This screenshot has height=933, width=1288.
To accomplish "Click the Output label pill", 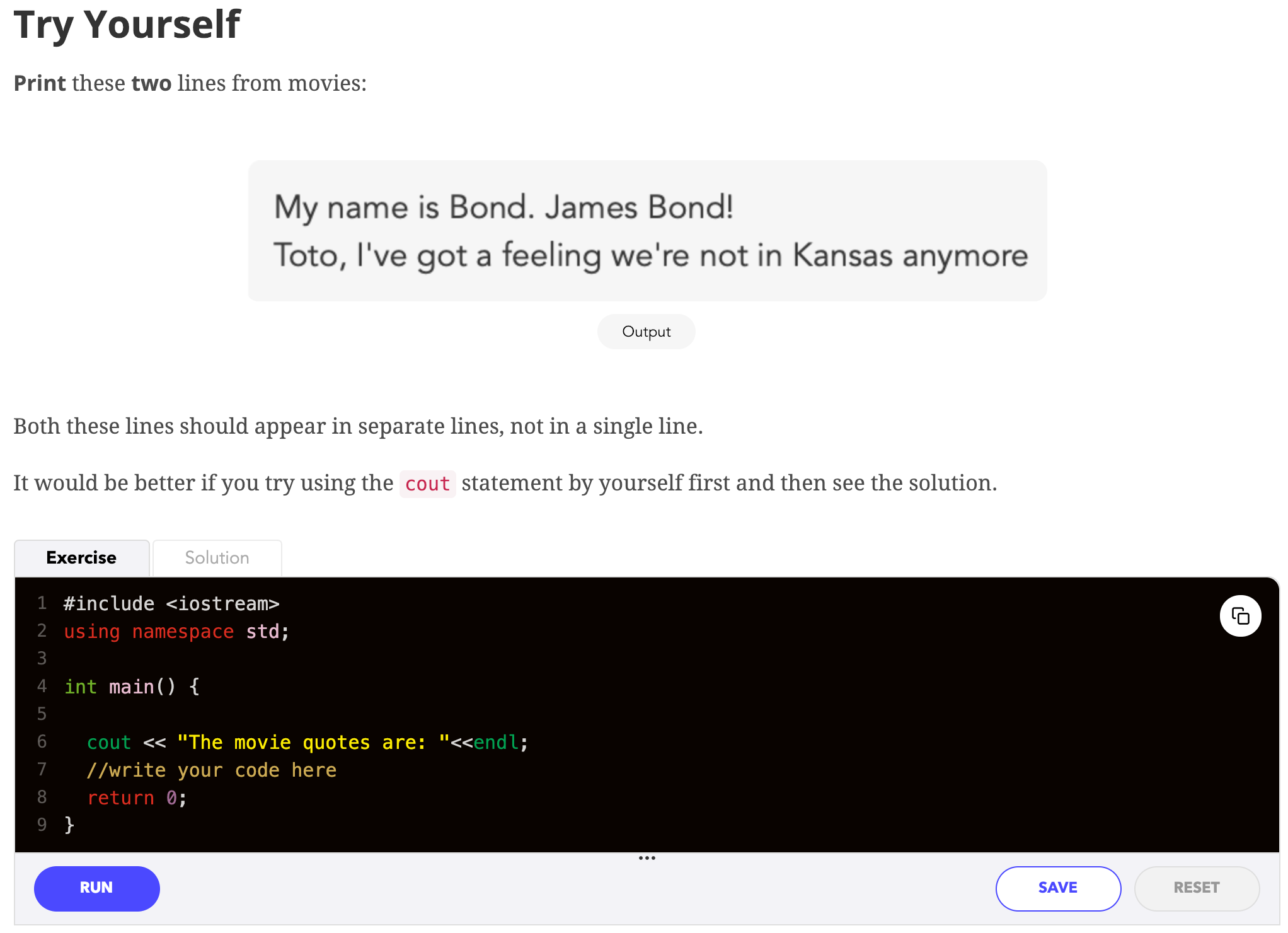I will pos(646,332).
